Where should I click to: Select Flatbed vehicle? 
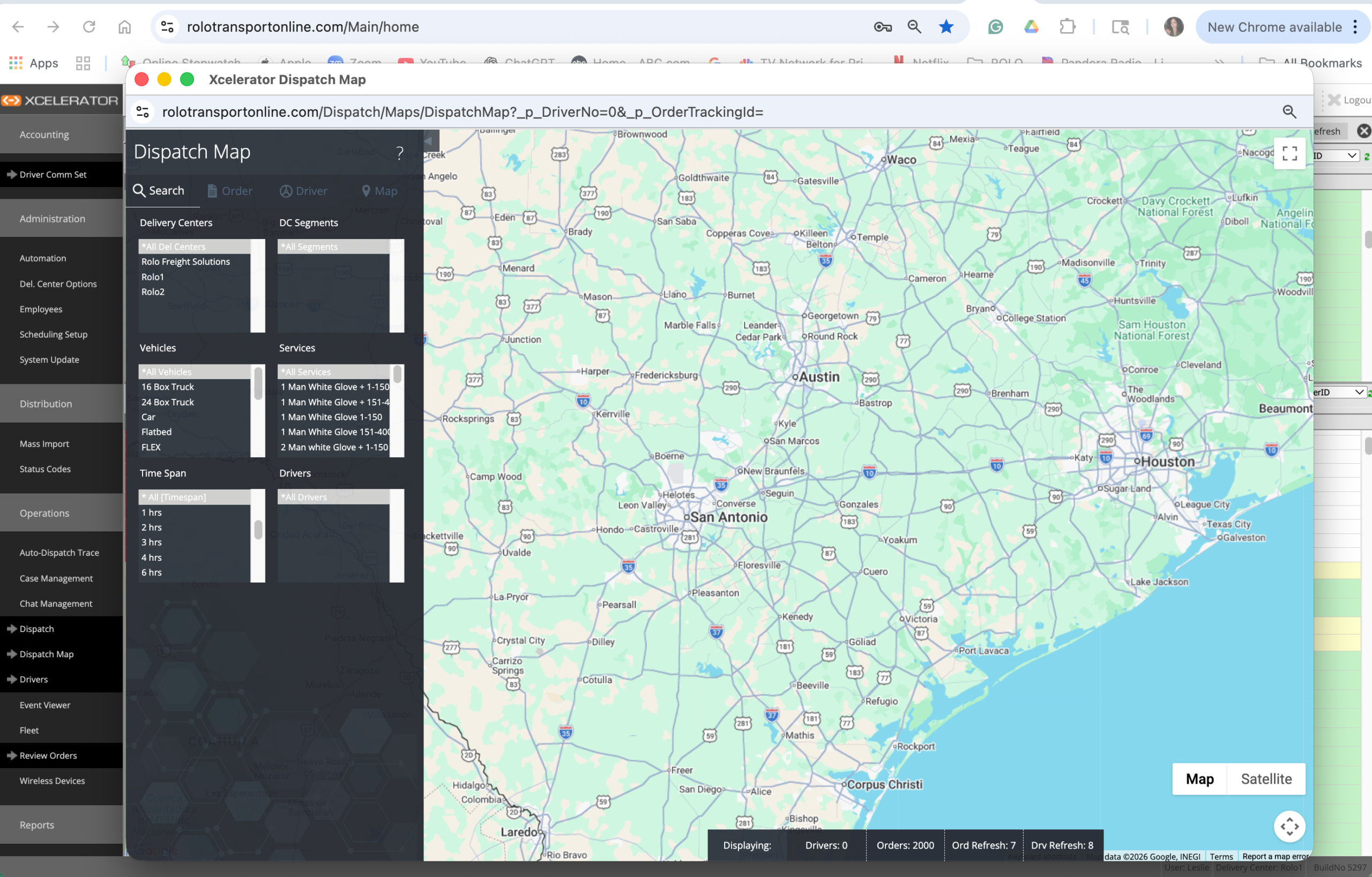(195, 432)
